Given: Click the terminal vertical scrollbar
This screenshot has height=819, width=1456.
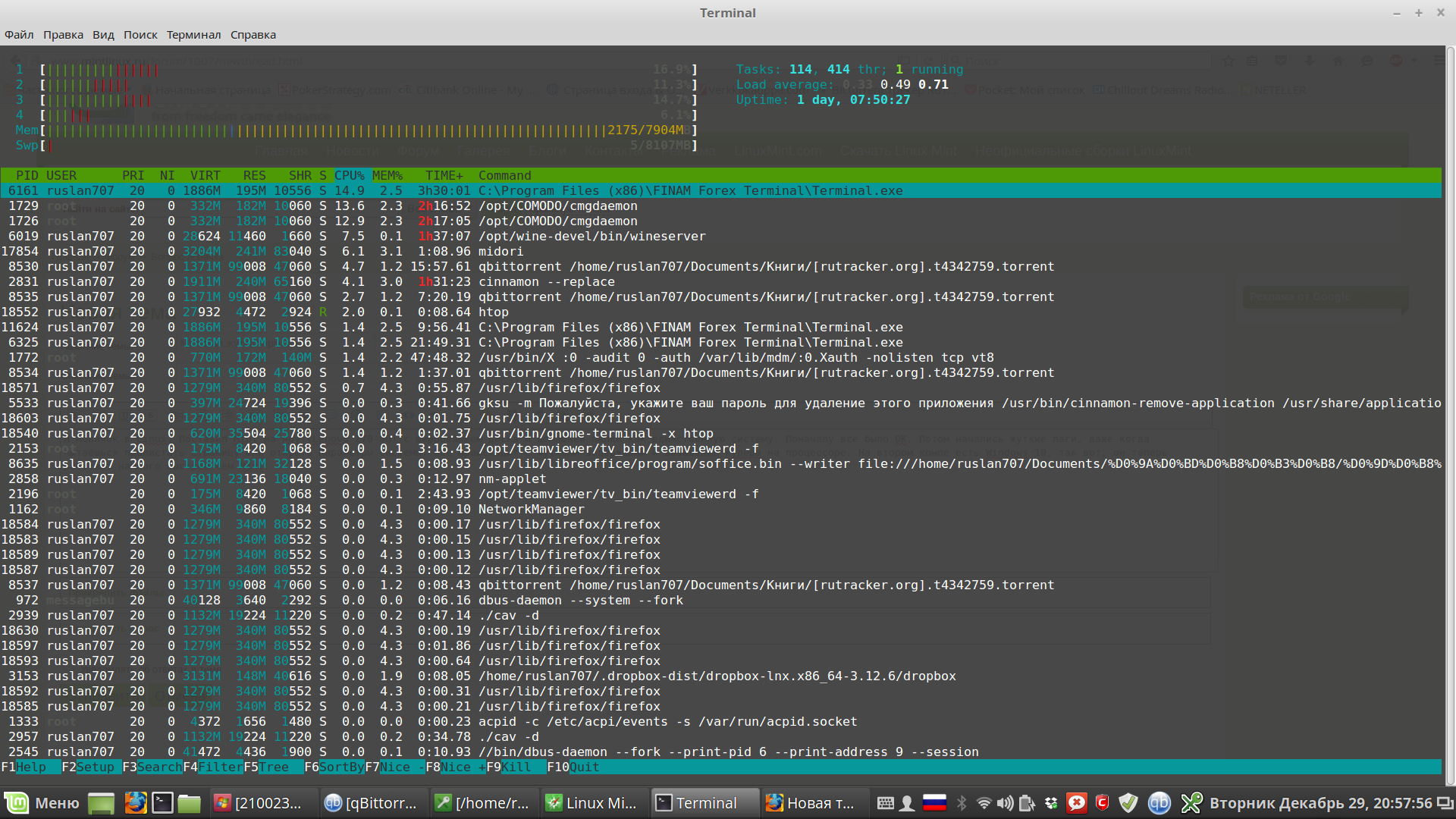Looking at the screenshot, I should [x=1450, y=409].
